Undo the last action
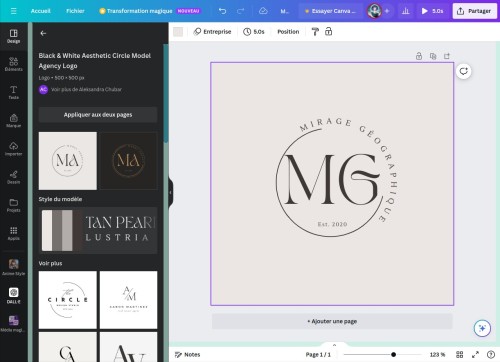500x362 pixels. (x=222, y=11)
